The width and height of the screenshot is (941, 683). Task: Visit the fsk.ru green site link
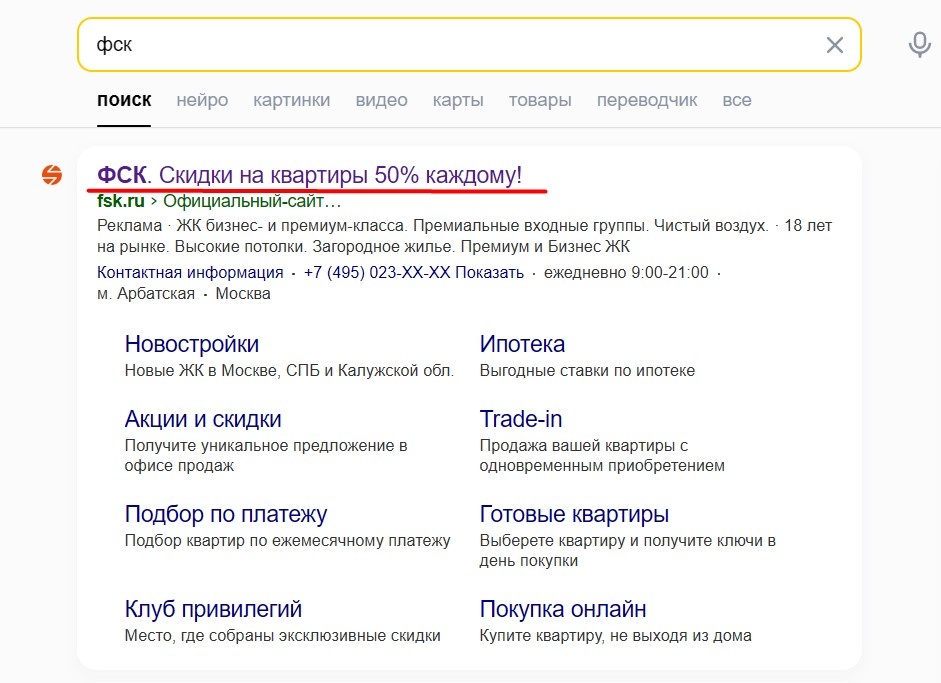[x=121, y=201]
